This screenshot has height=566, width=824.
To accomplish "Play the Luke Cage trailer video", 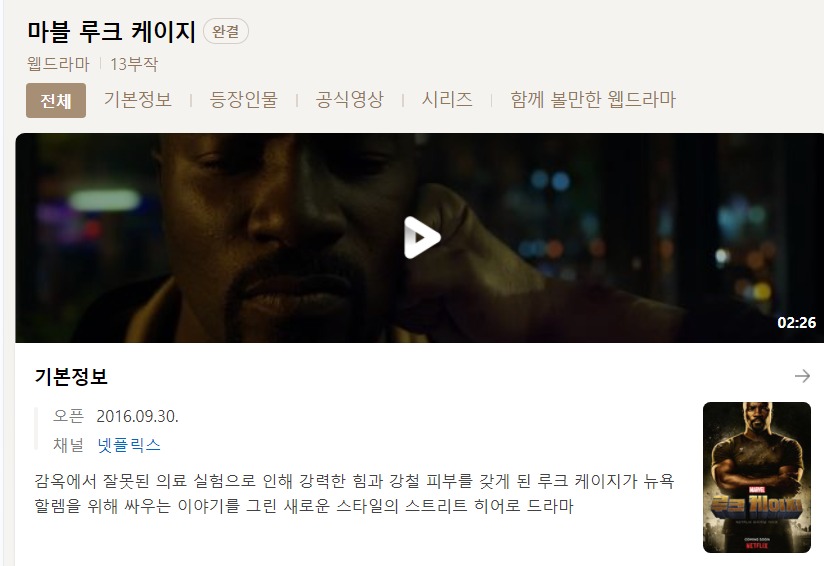I will 421,238.
